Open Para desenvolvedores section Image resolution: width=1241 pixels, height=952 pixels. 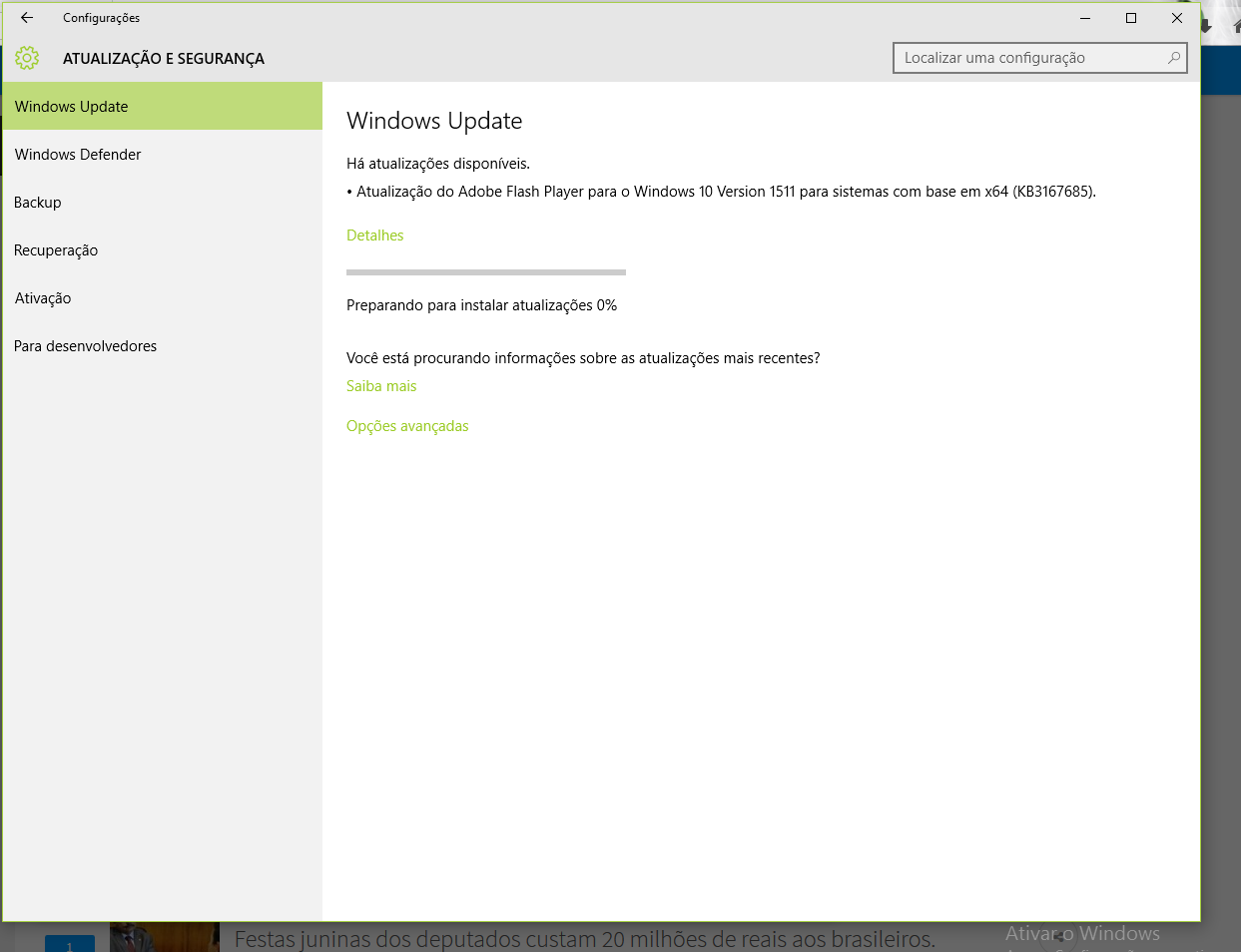click(x=163, y=345)
